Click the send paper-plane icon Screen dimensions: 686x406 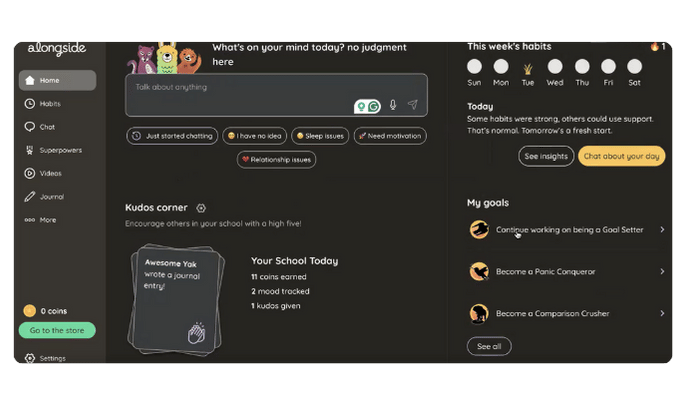(413, 104)
